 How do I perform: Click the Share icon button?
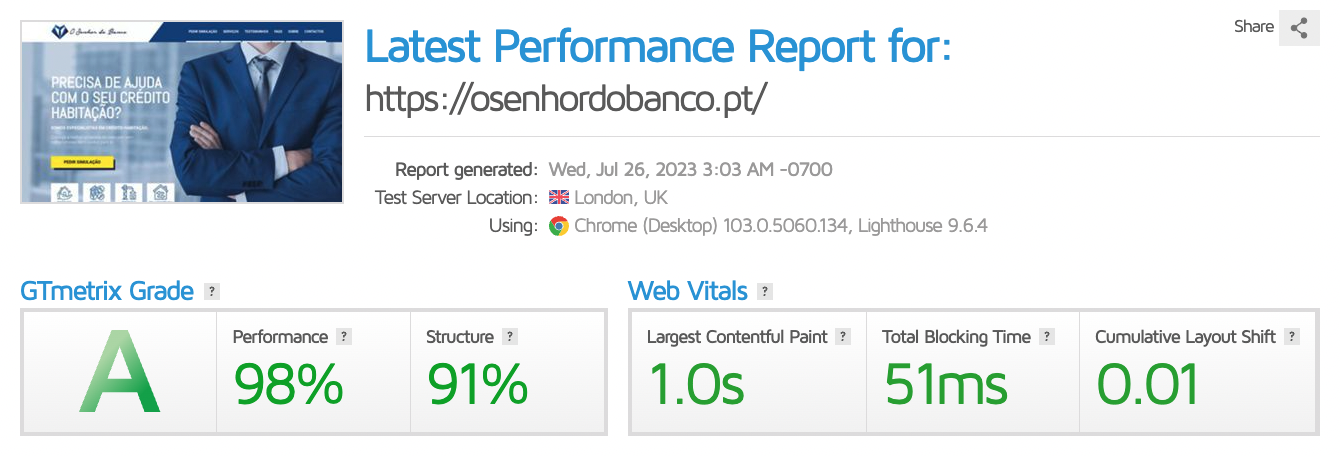pos(1299,28)
